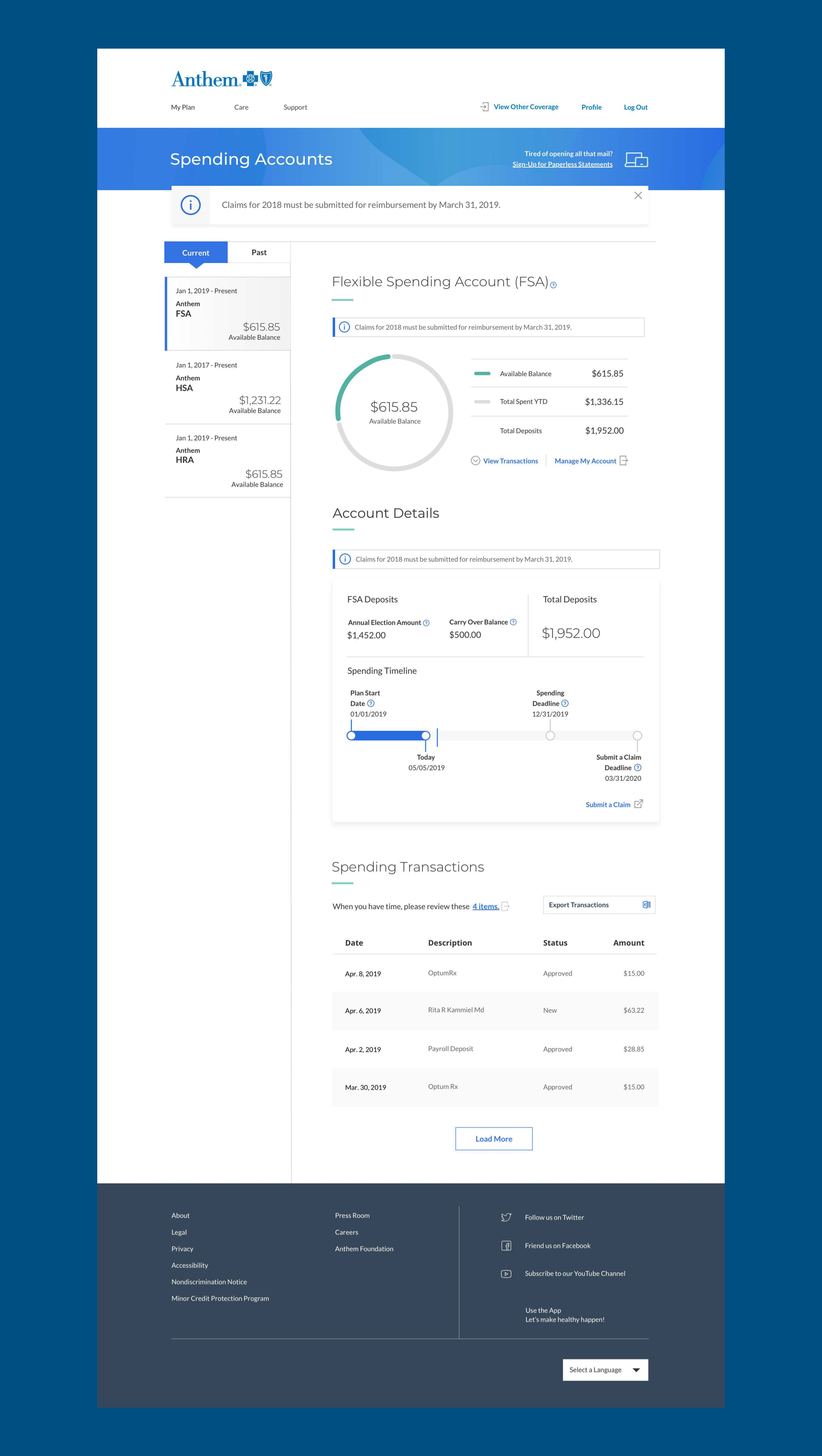The width and height of the screenshot is (822, 1456).
Task: Click the Careers footer link
Action: 346,1232
